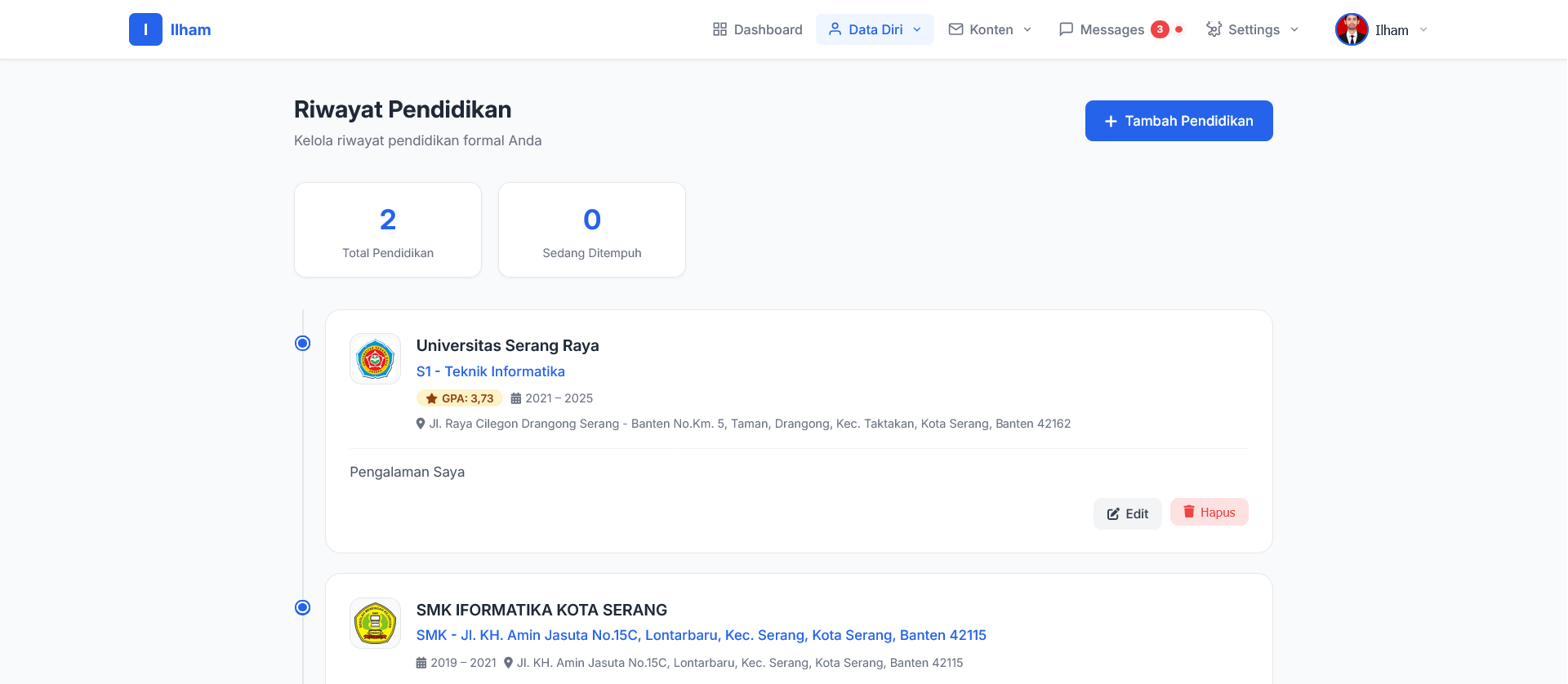
Task: Click the SMK IFORMATIKA school logo
Action: point(375,623)
